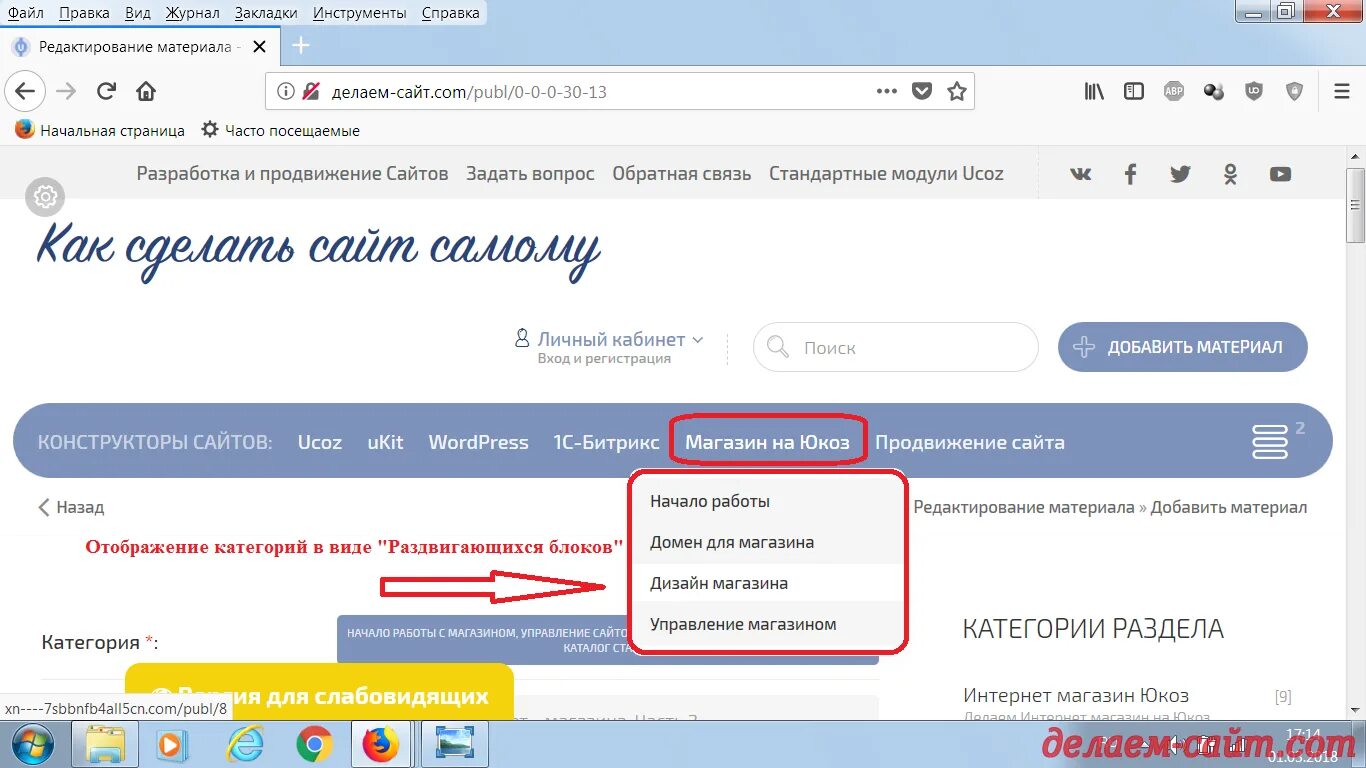
Task: Open Windows Explorer from taskbar
Action: (x=105, y=745)
